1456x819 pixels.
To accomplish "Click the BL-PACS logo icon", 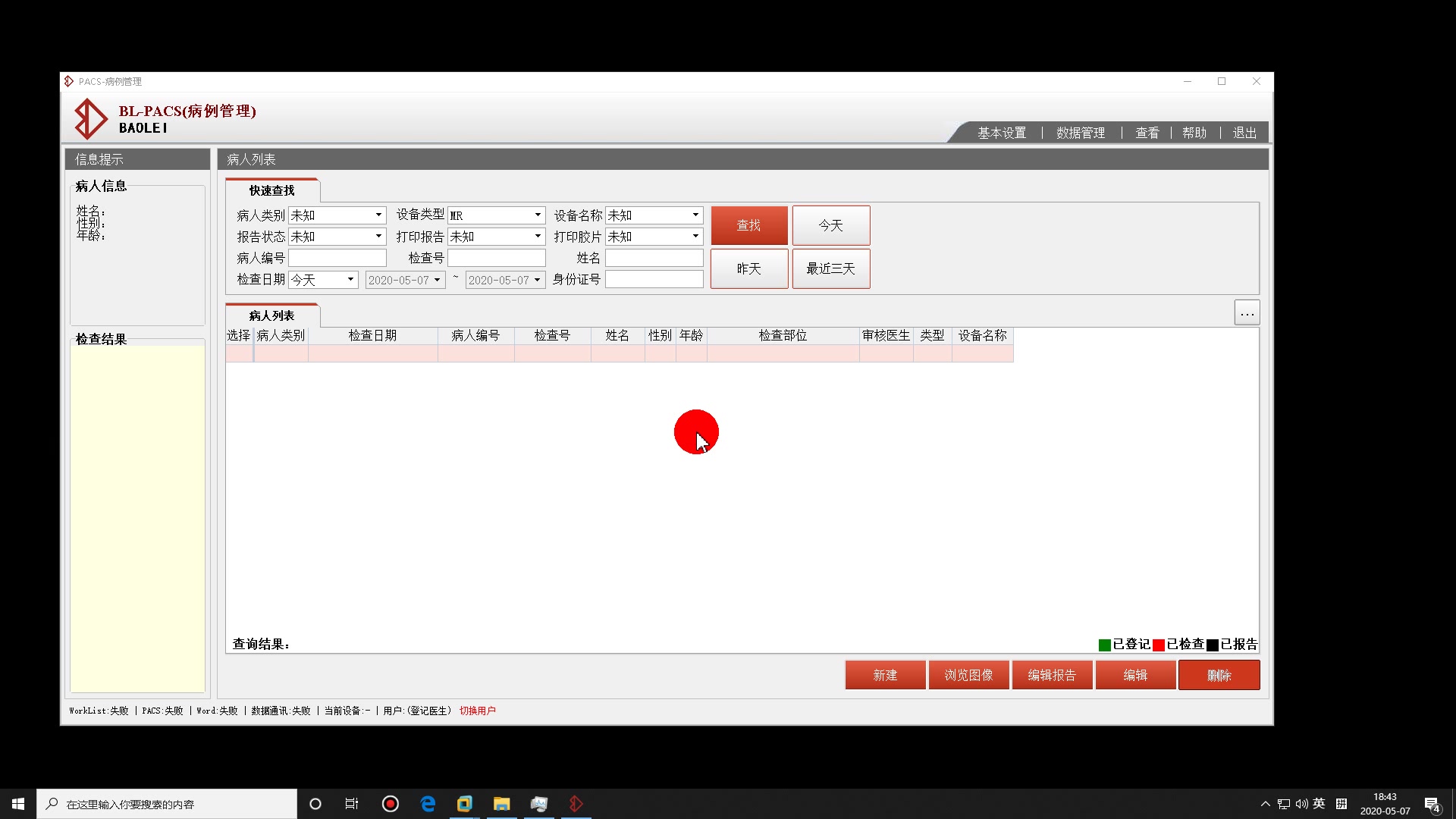I will (90, 118).
